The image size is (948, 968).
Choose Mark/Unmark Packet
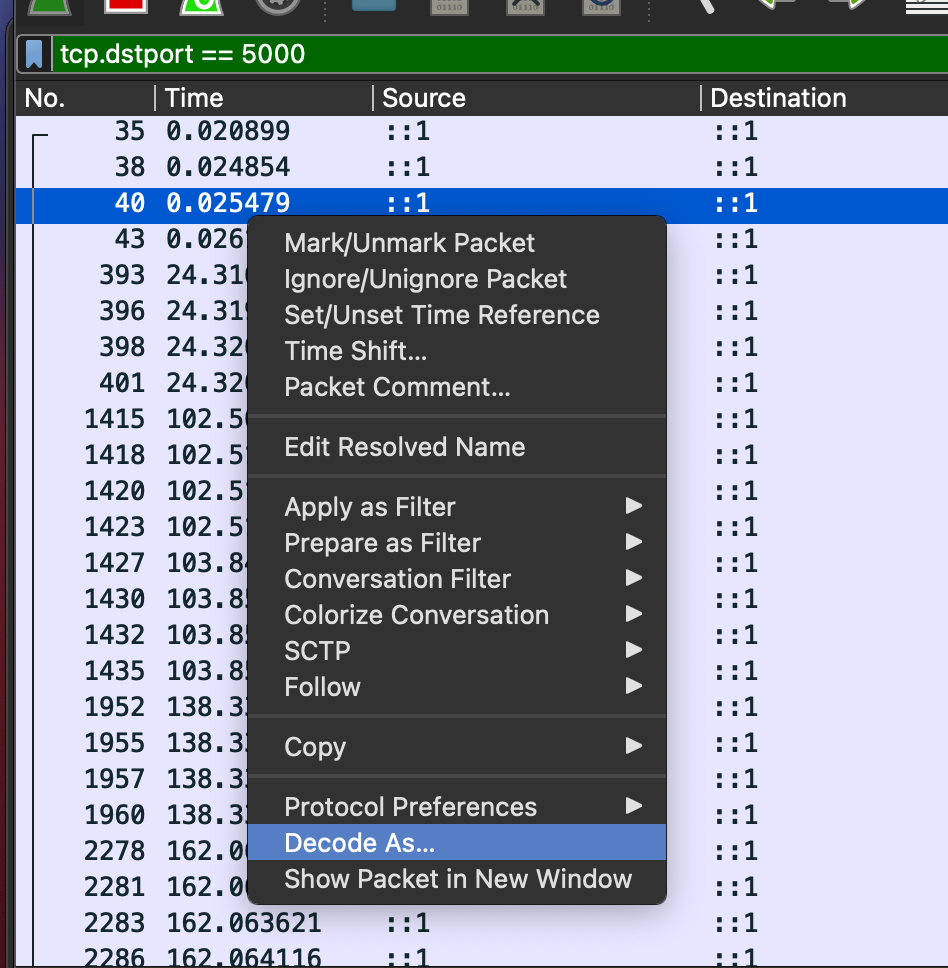(x=409, y=243)
